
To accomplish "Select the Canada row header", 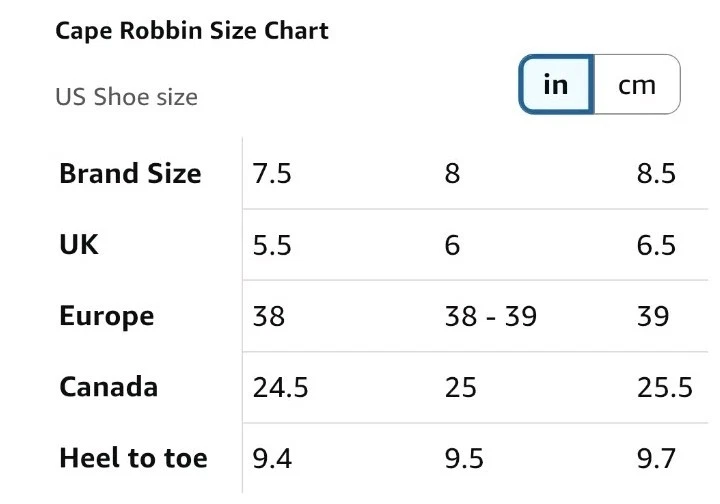I will [109, 387].
